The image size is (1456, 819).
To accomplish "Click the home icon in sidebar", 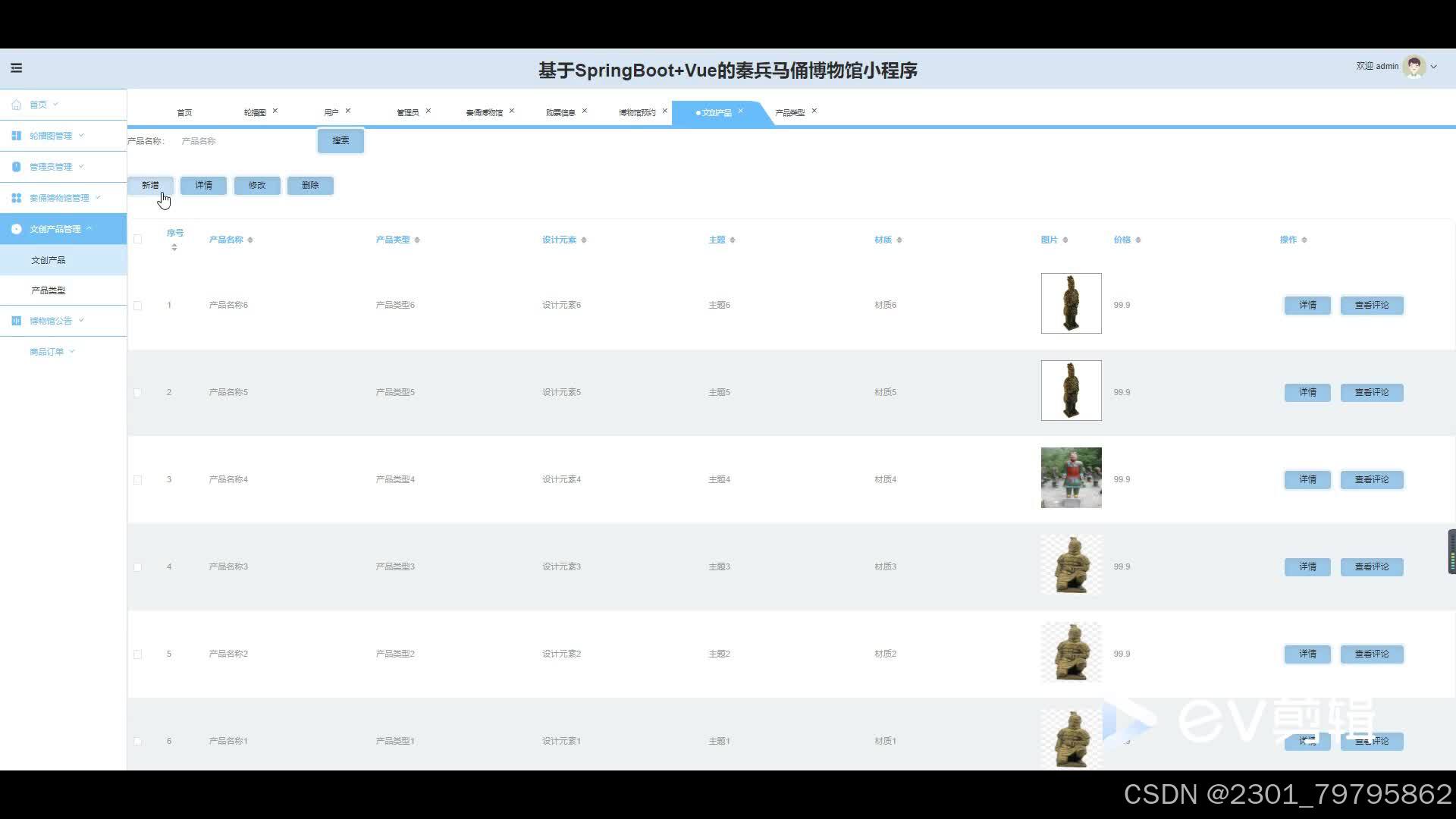I will (x=16, y=105).
